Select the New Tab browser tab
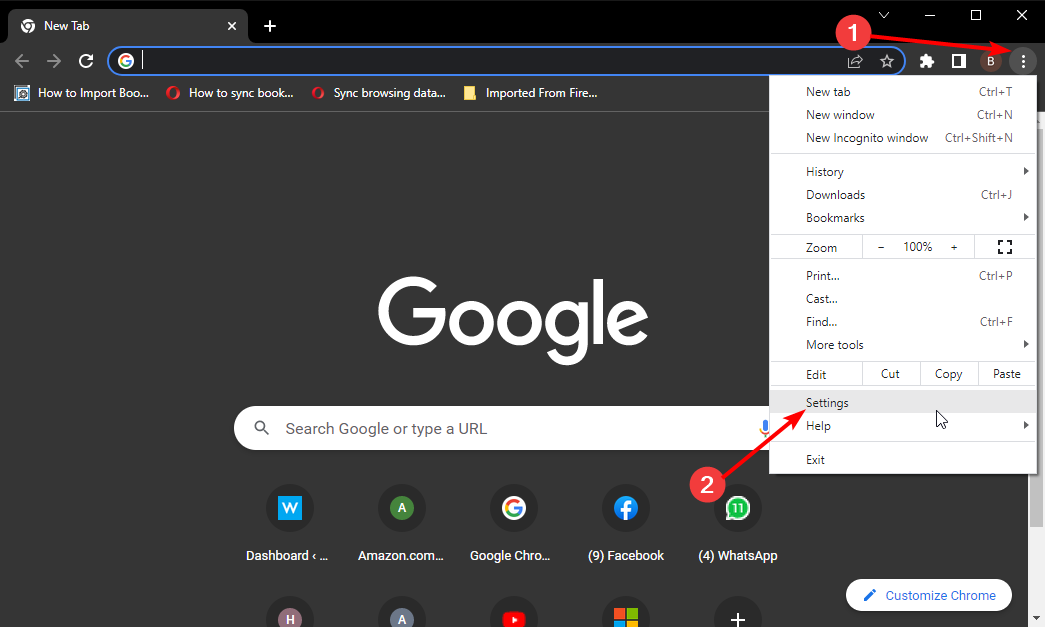Image resolution: width=1045 pixels, height=627 pixels. tap(128, 26)
